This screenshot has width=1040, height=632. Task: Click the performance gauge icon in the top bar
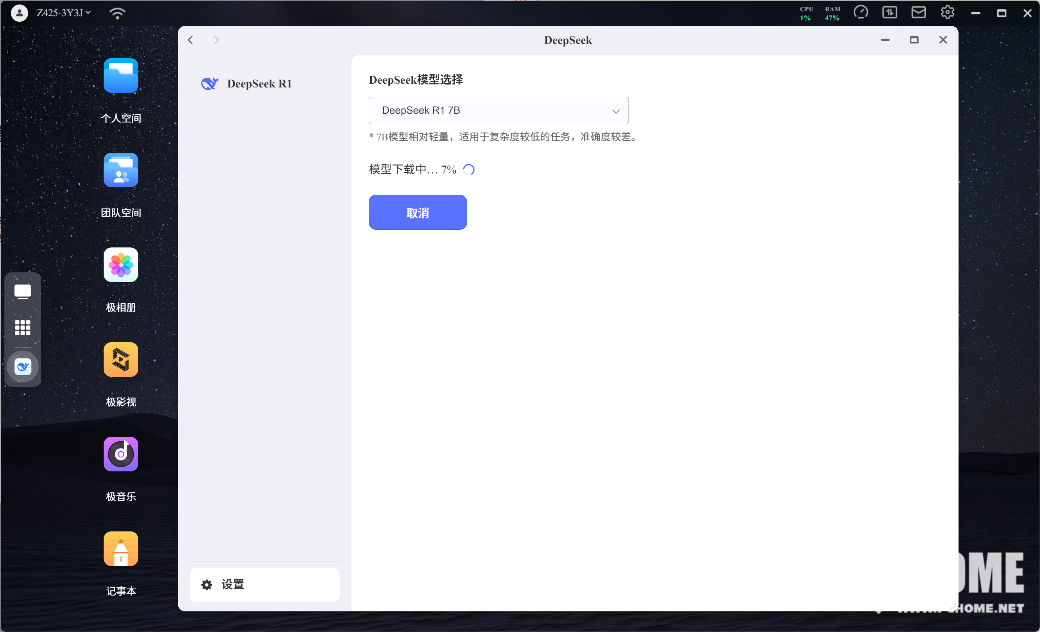tap(861, 13)
